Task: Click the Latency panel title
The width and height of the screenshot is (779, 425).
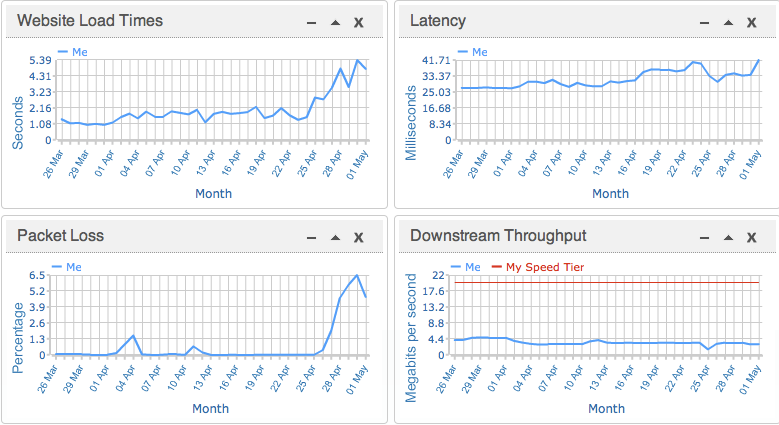Action: pyautogui.click(x=438, y=20)
